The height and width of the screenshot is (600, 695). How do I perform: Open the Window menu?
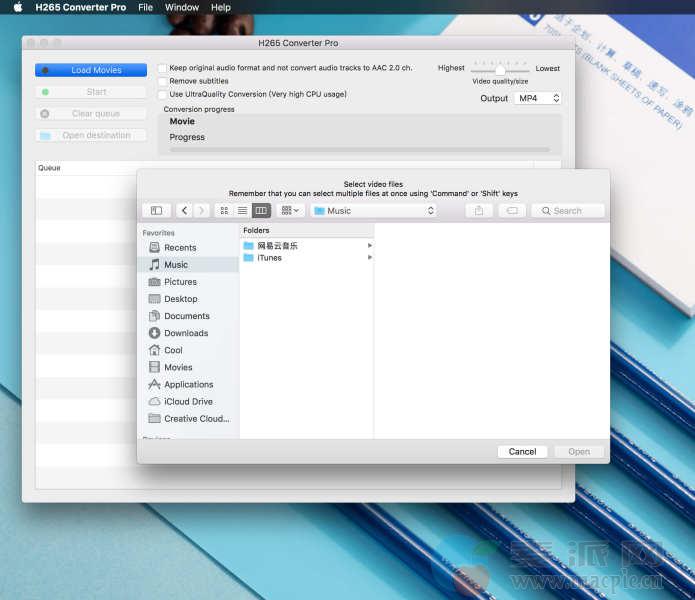182,7
